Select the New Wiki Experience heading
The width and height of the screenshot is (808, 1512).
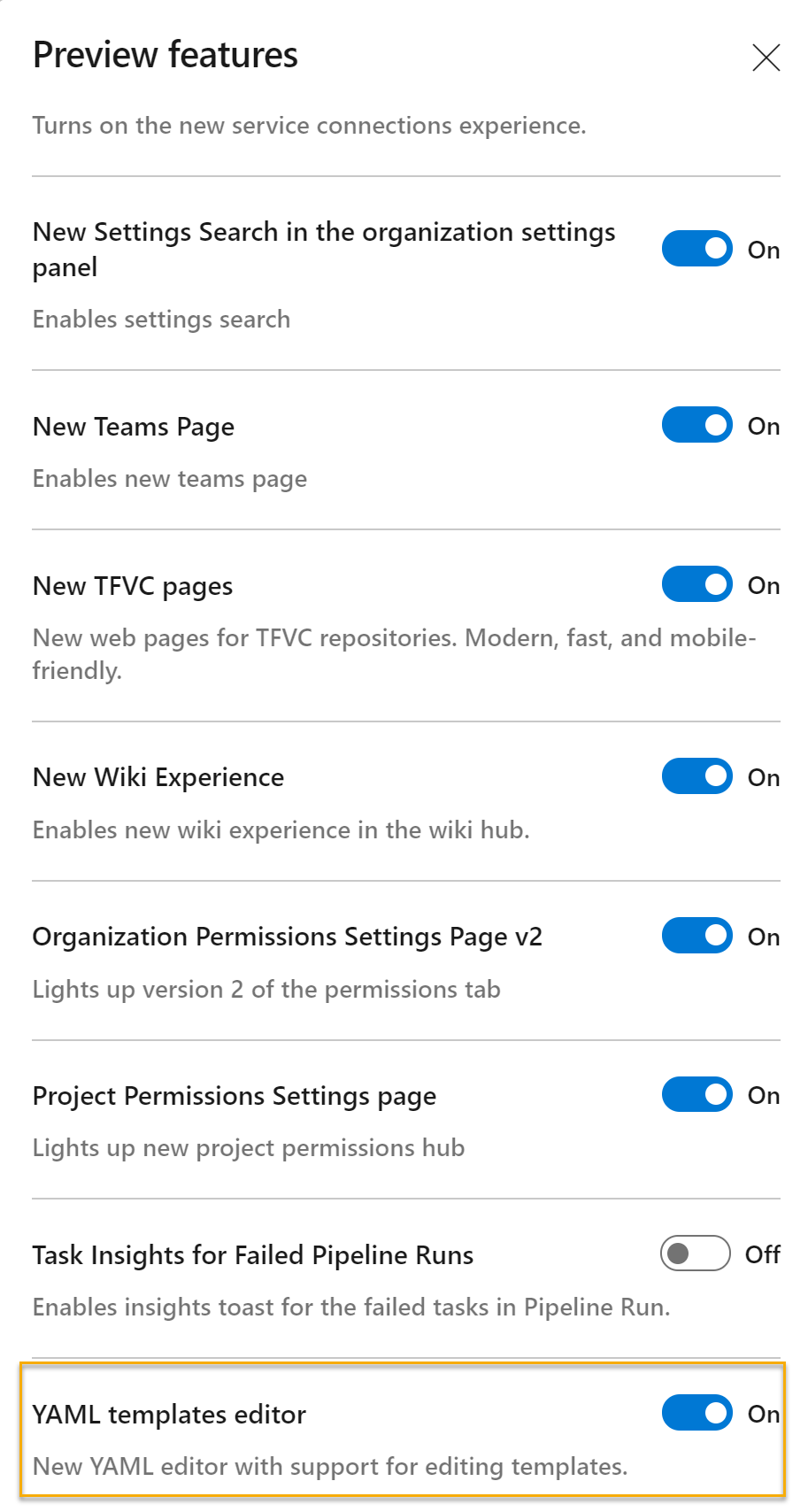(158, 776)
